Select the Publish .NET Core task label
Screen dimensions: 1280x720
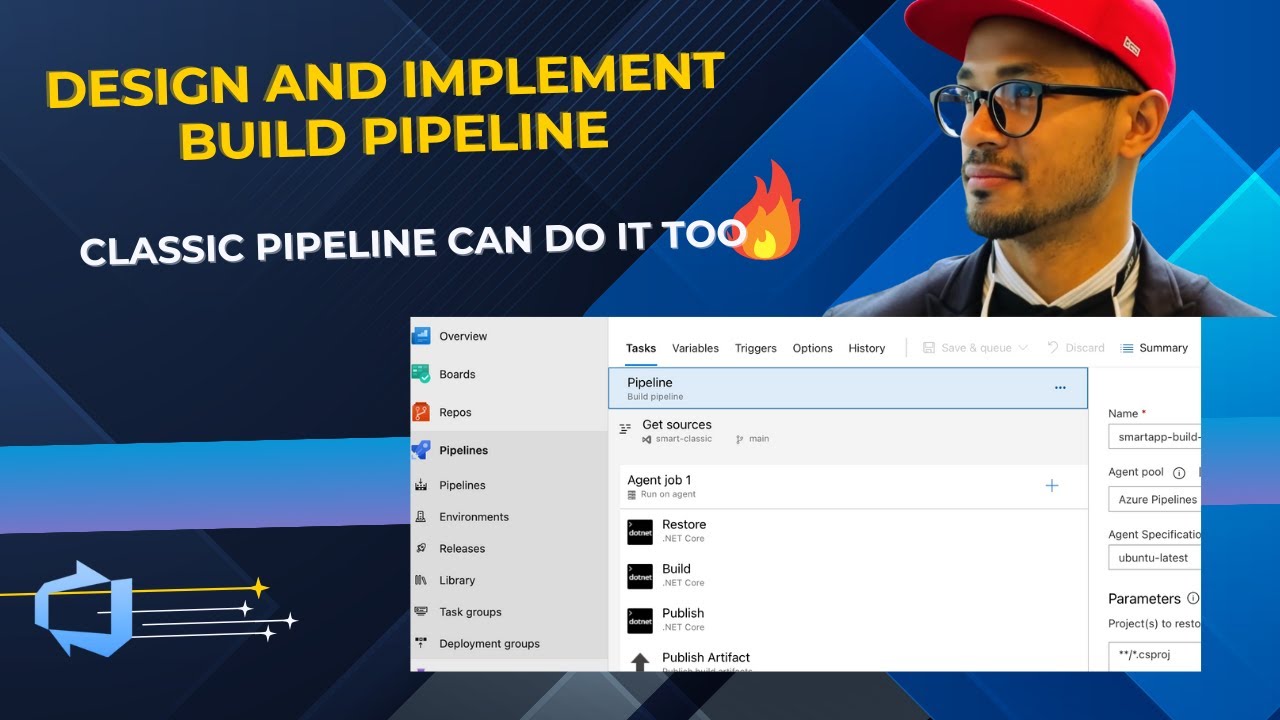click(x=683, y=613)
